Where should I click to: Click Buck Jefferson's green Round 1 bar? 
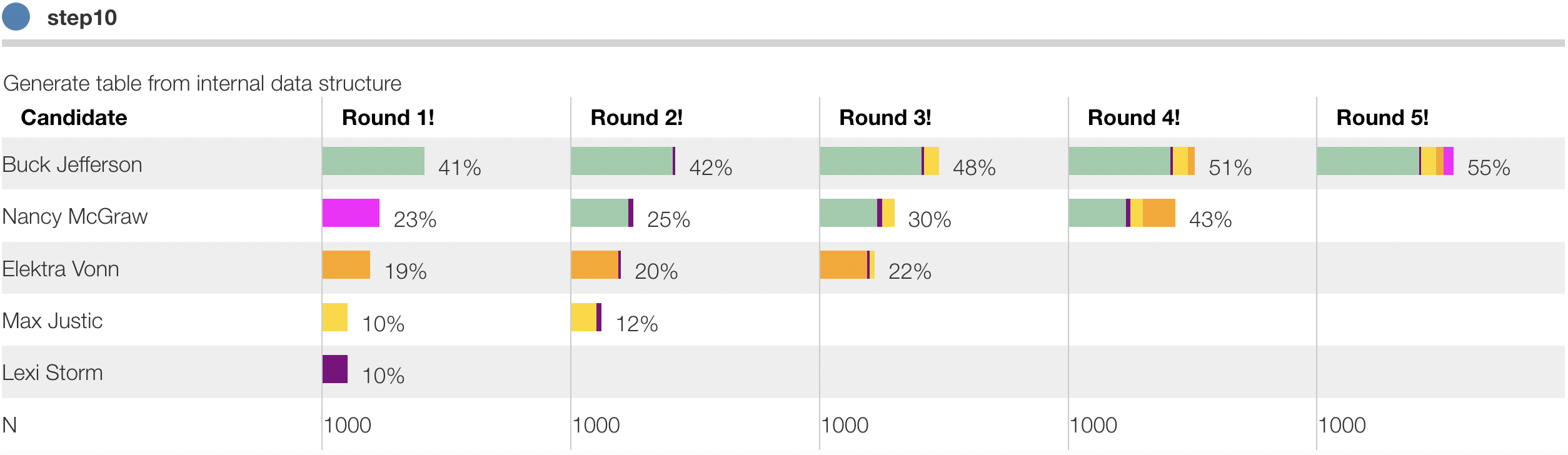click(x=373, y=161)
